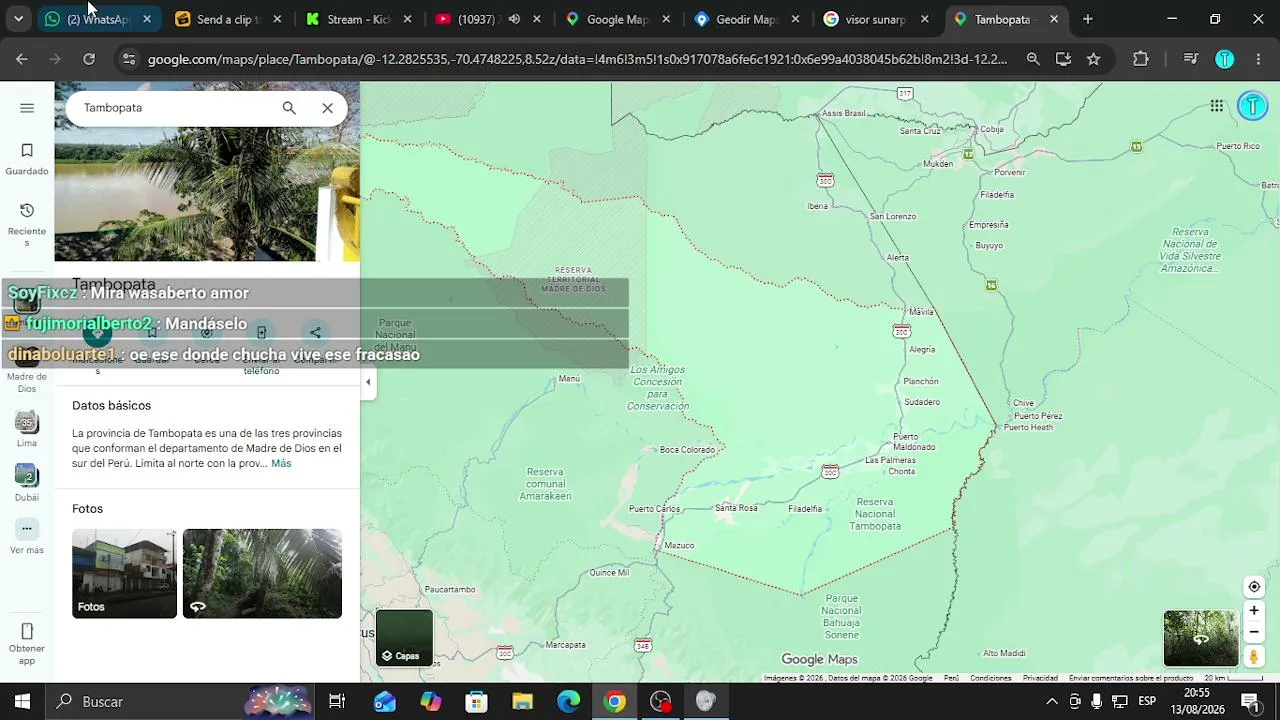The height and width of the screenshot is (720, 1280).
Task: Click the search magnifier in Maps search box
Action: click(x=289, y=108)
